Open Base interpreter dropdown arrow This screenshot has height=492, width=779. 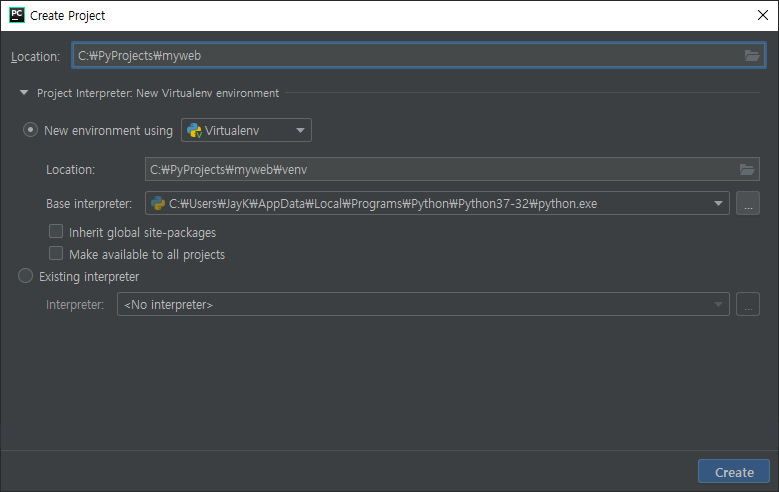[718, 203]
